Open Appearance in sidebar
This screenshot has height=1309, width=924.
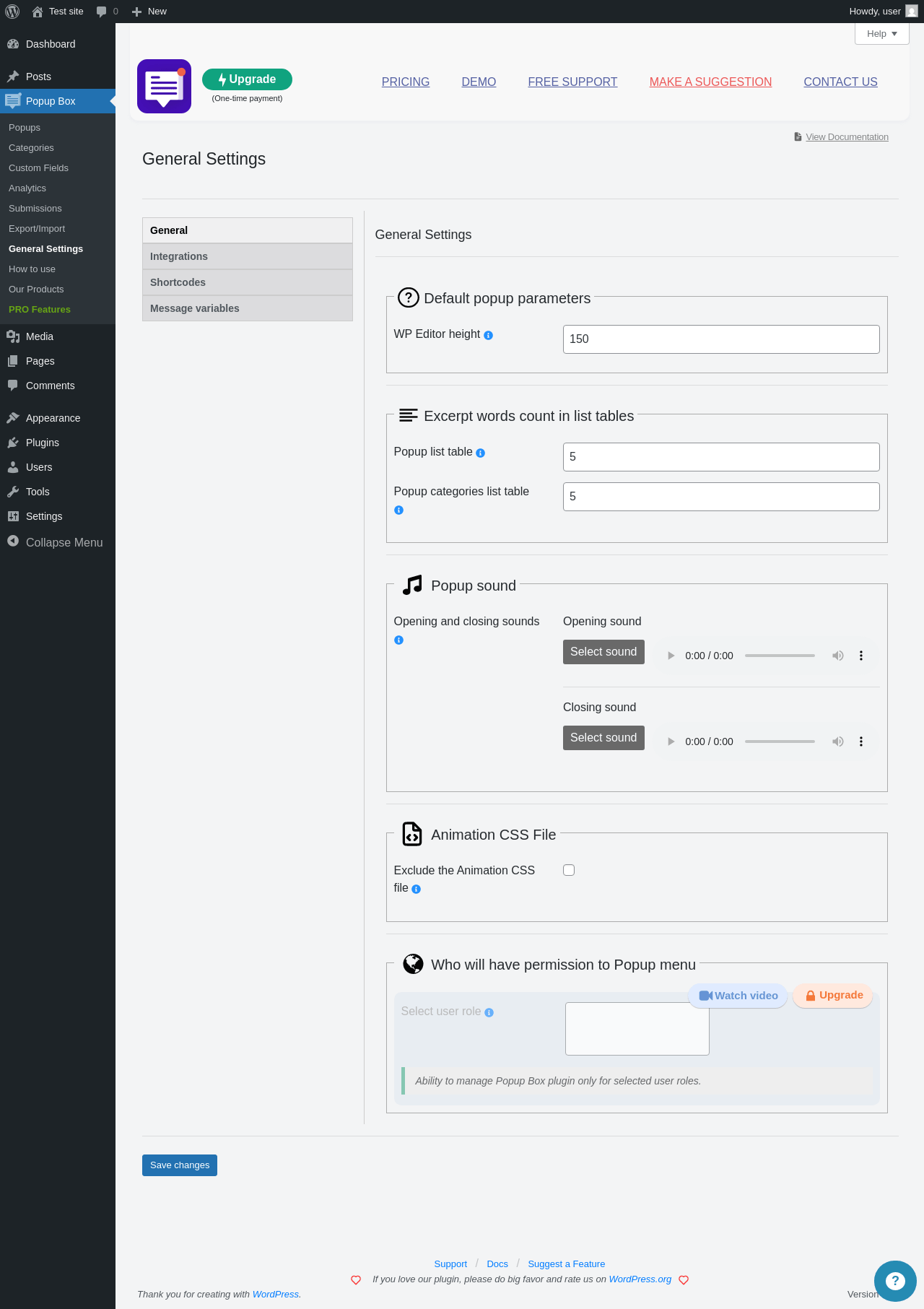58,418
